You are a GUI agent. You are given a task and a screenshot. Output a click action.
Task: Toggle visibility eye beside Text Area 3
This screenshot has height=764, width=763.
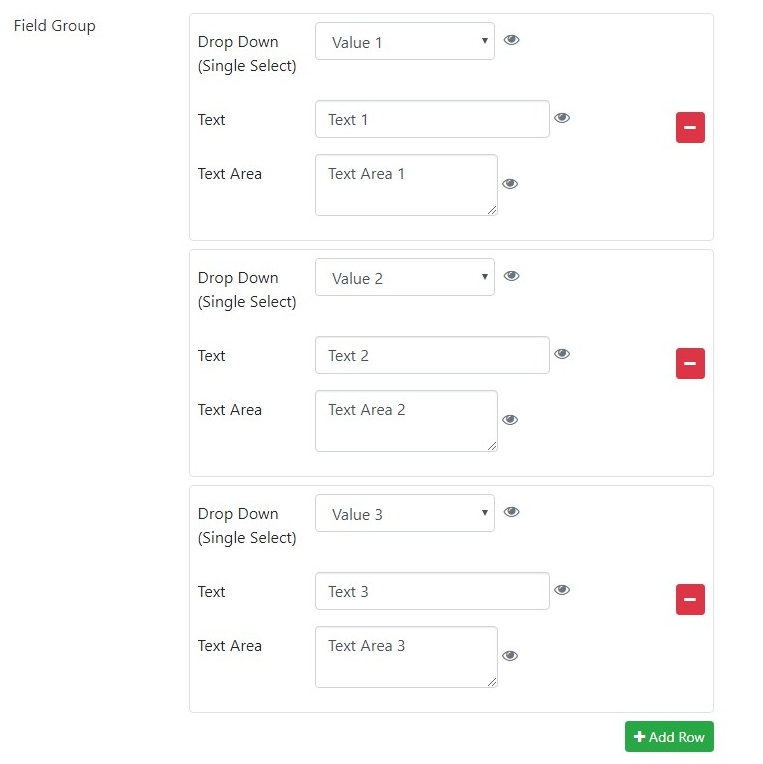click(510, 655)
